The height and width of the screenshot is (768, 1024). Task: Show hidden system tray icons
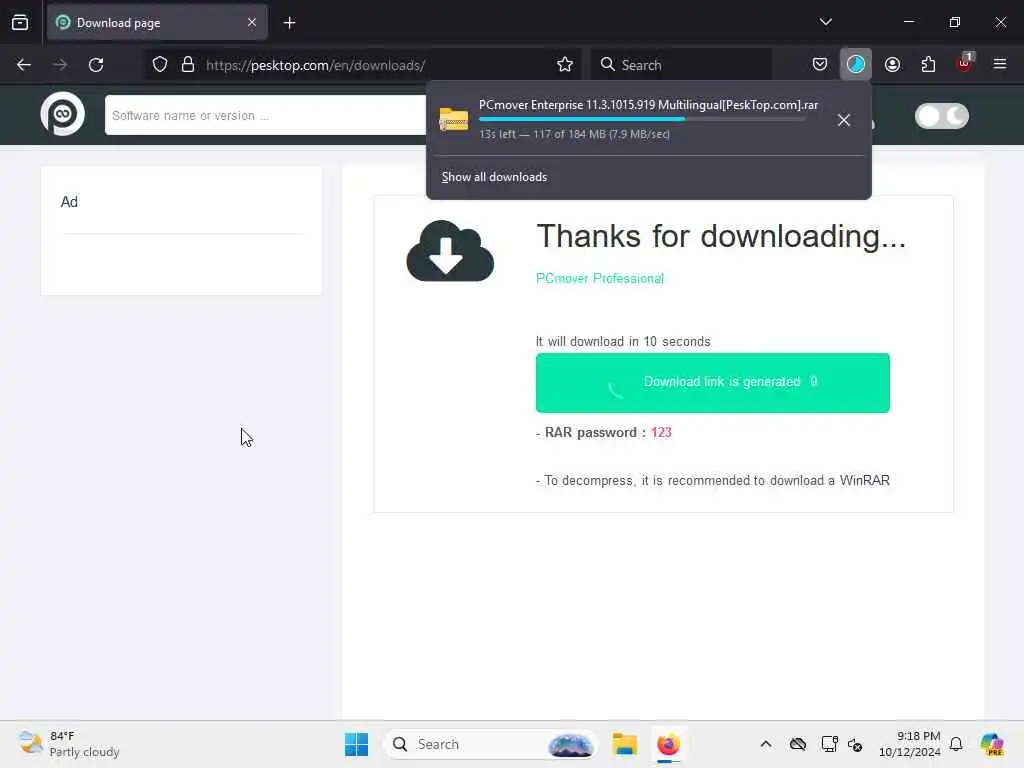pyautogui.click(x=766, y=744)
